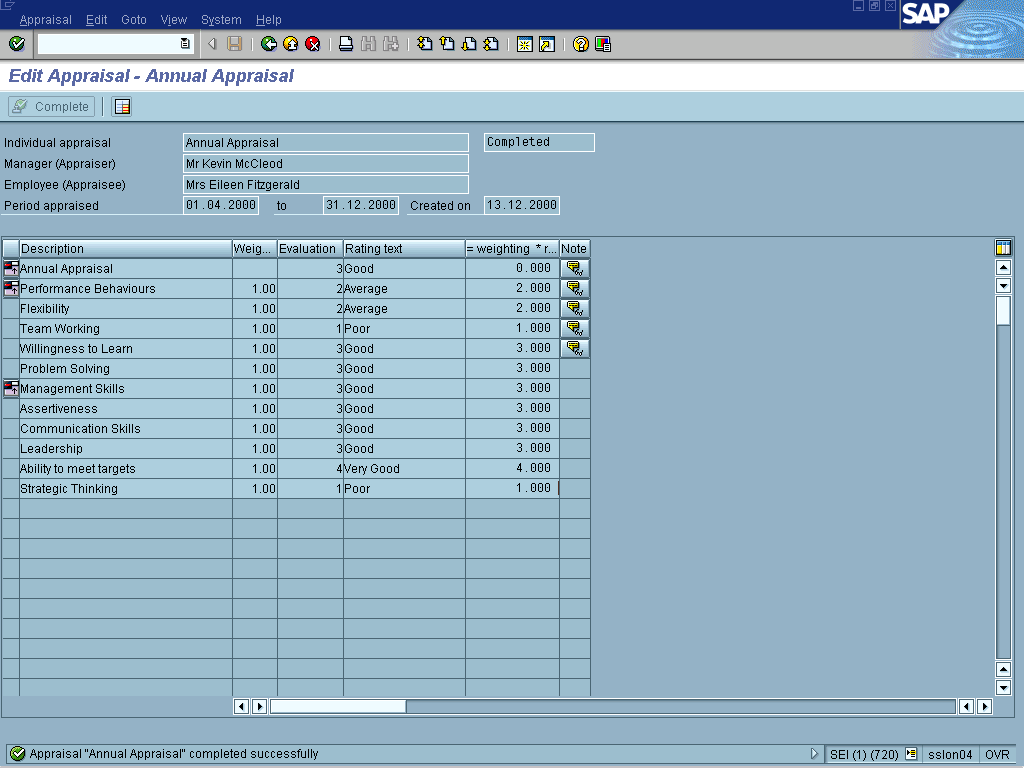Click the Very Good rating text cell

[404, 468]
